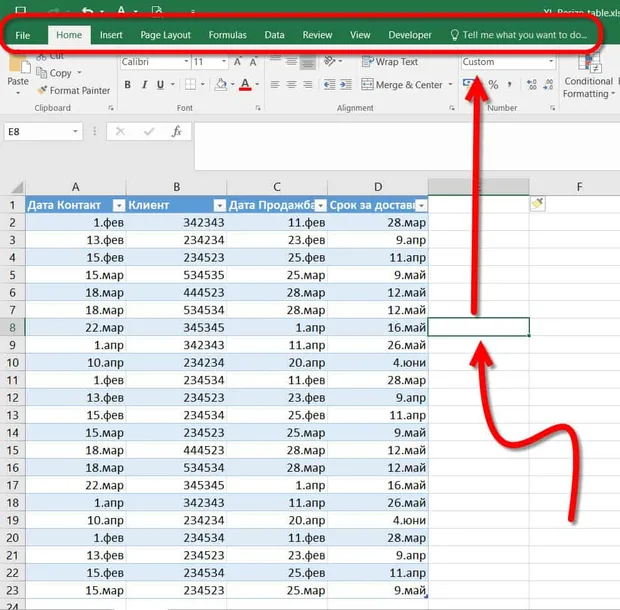Apply Percent Style with the % icon

tap(493, 84)
